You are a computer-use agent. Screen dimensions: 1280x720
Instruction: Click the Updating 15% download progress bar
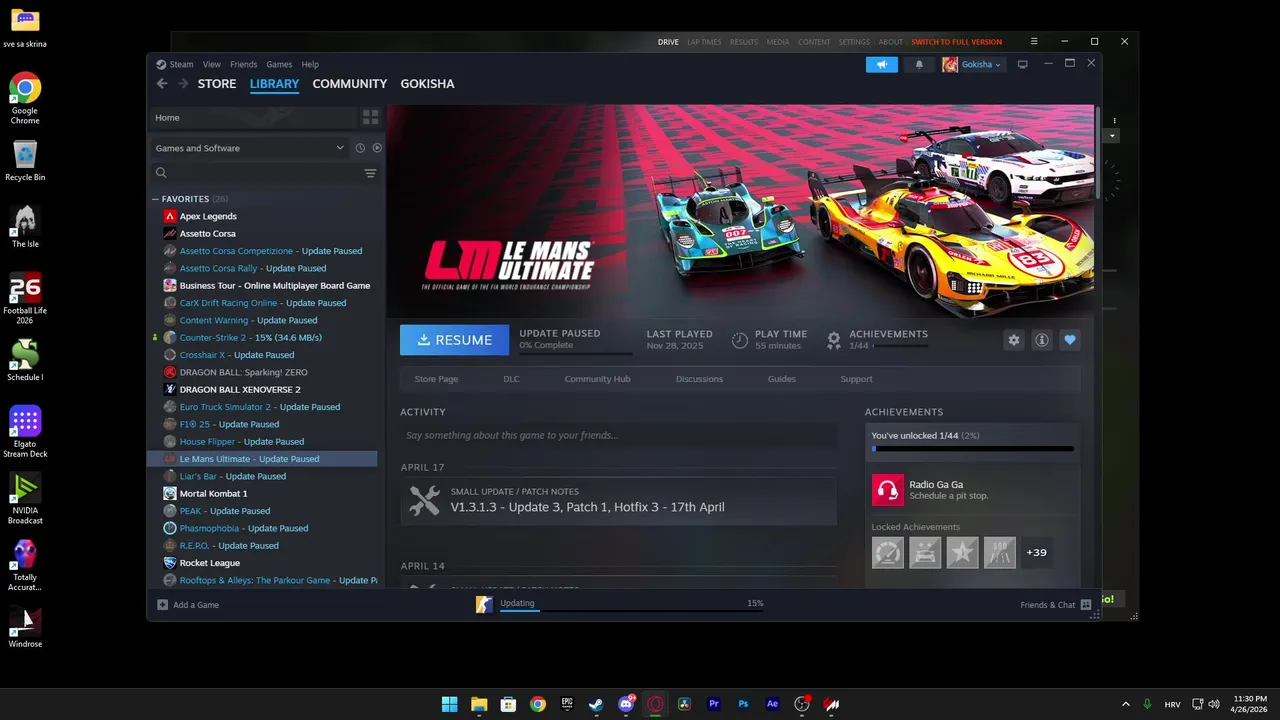[x=632, y=611]
